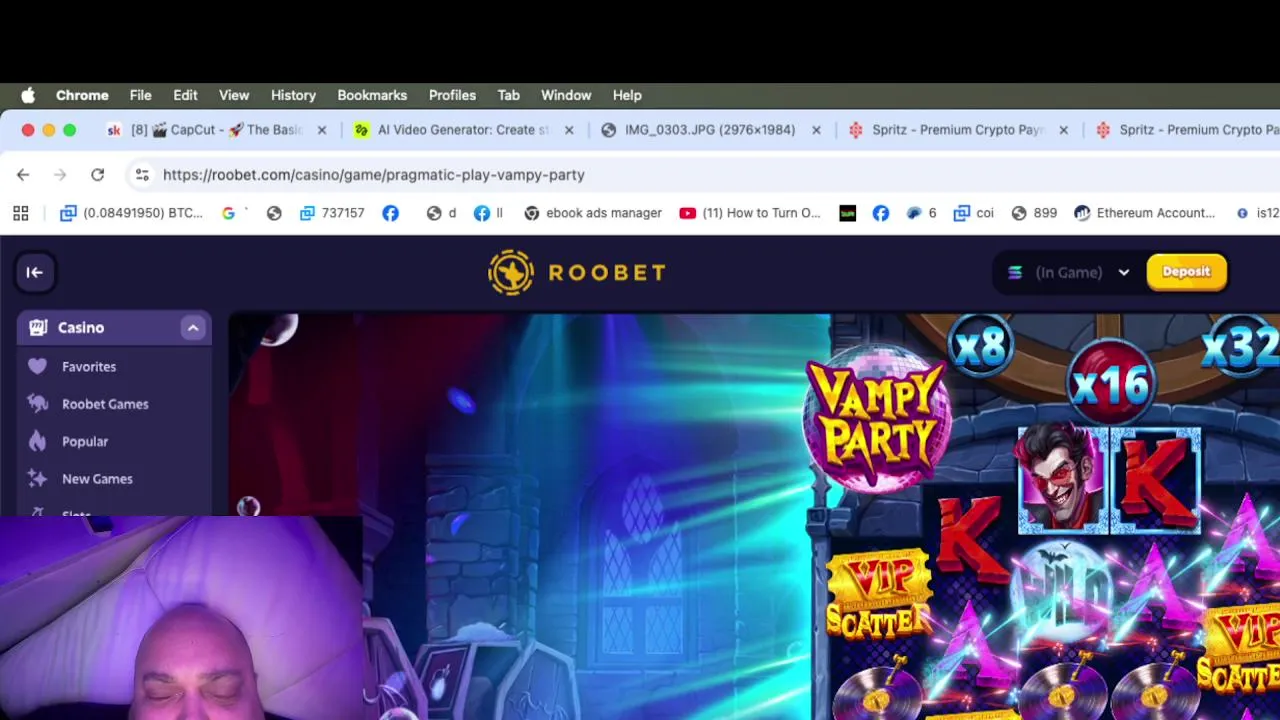This screenshot has width=1280, height=720.
Task: Open the Facebook bookmark next to 737157
Action: pos(390,213)
